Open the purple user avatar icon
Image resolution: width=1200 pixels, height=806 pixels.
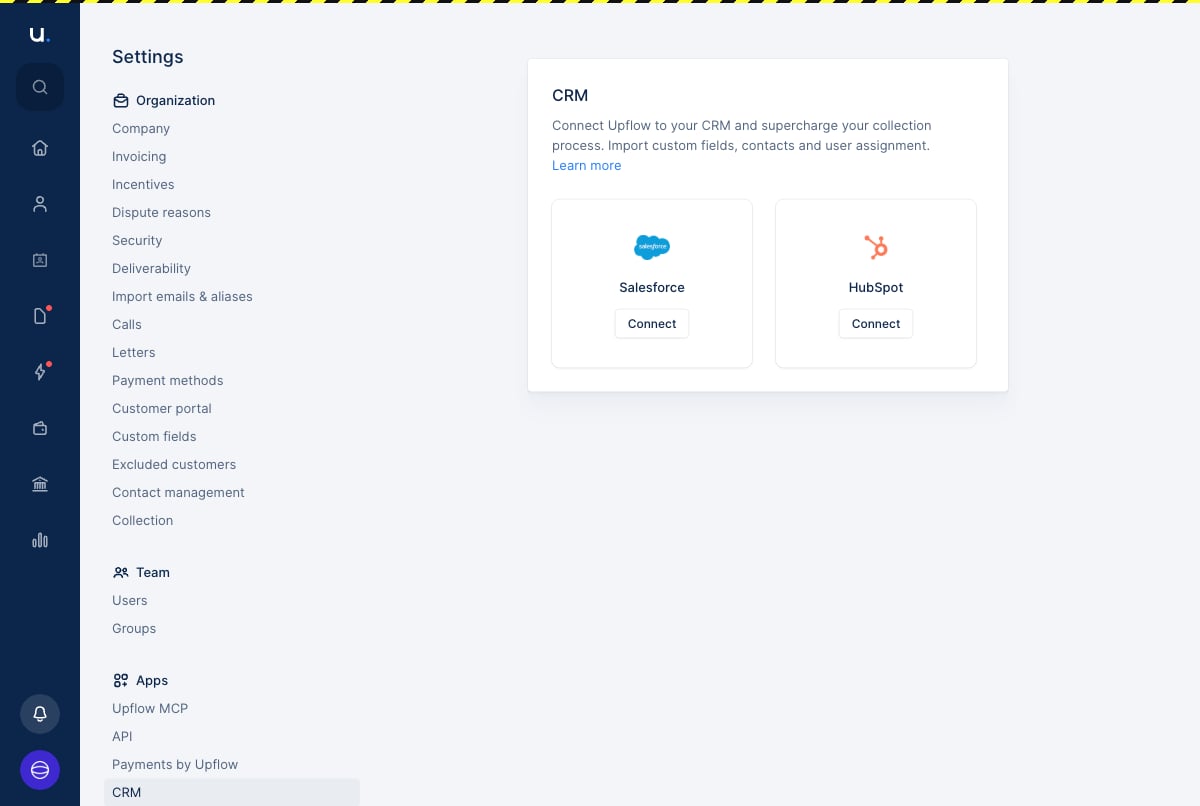tap(40, 770)
